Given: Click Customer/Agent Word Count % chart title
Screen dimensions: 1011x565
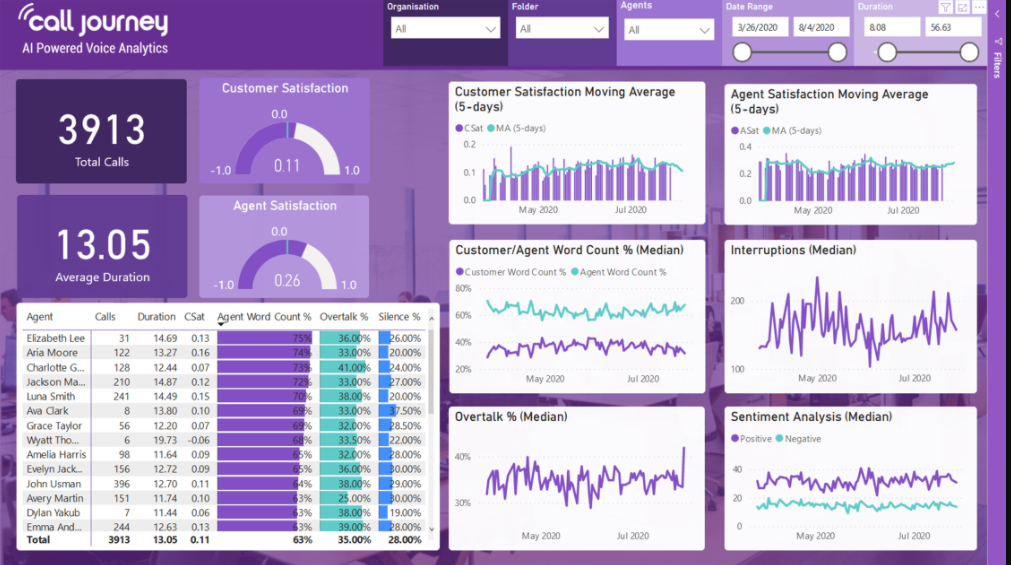Looking at the screenshot, I should pyautogui.click(x=569, y=250).
